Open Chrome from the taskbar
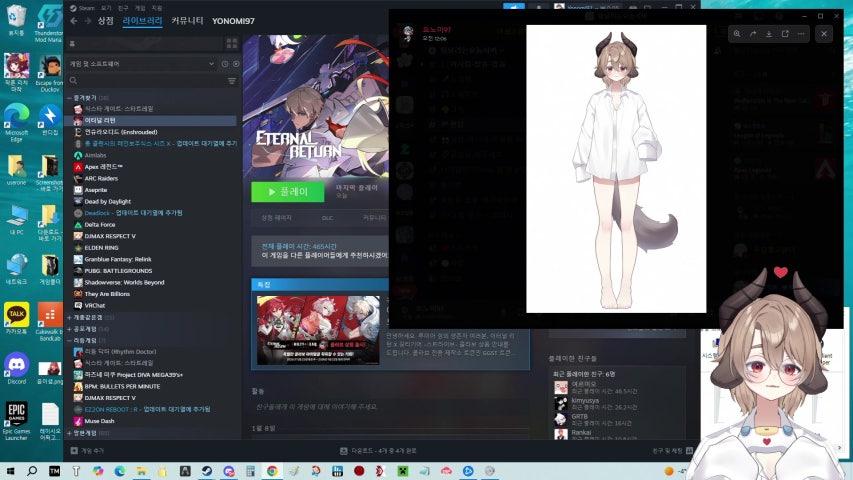The width and height of the screenshot is (853, 480). (272, 471)
